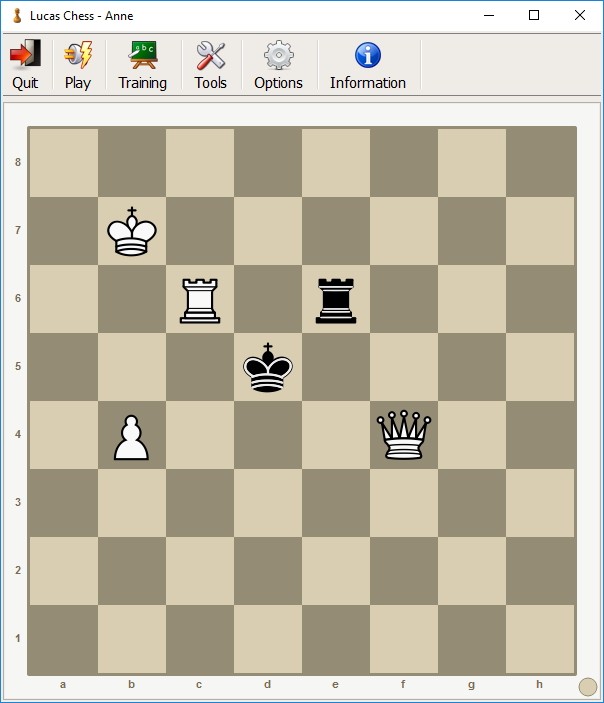
Task: Open the Information blue icon
Action: (x=368, y=55)
